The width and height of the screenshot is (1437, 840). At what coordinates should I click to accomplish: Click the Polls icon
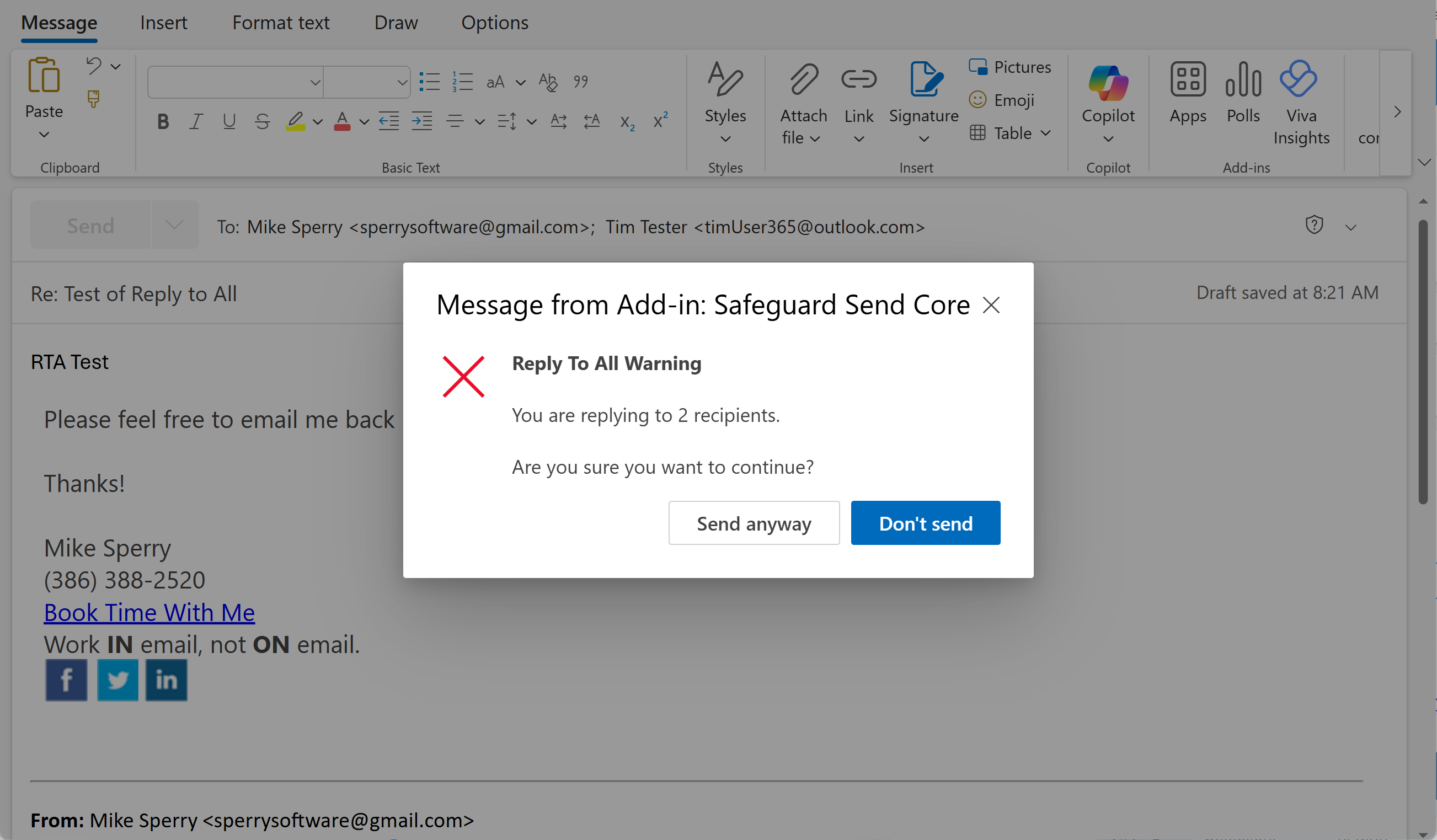click(1243, 79)
